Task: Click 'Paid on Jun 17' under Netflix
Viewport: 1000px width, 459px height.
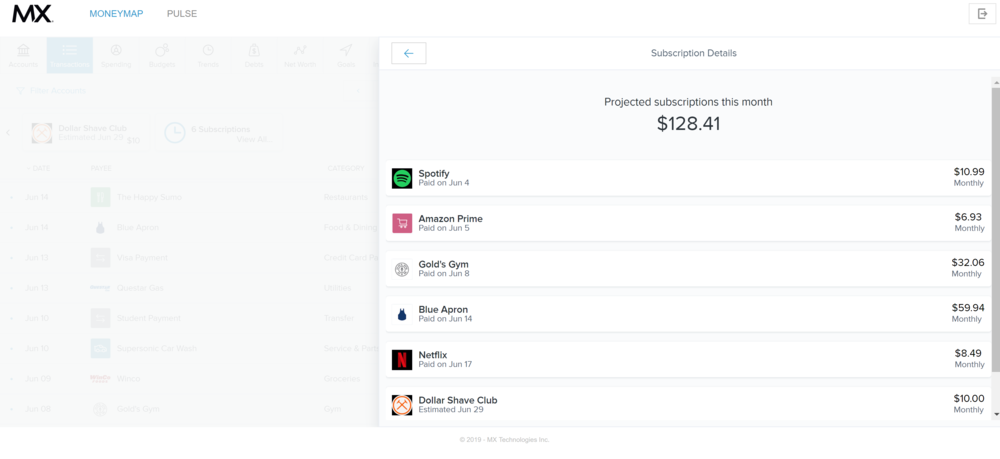Action: tap(445, 364)
